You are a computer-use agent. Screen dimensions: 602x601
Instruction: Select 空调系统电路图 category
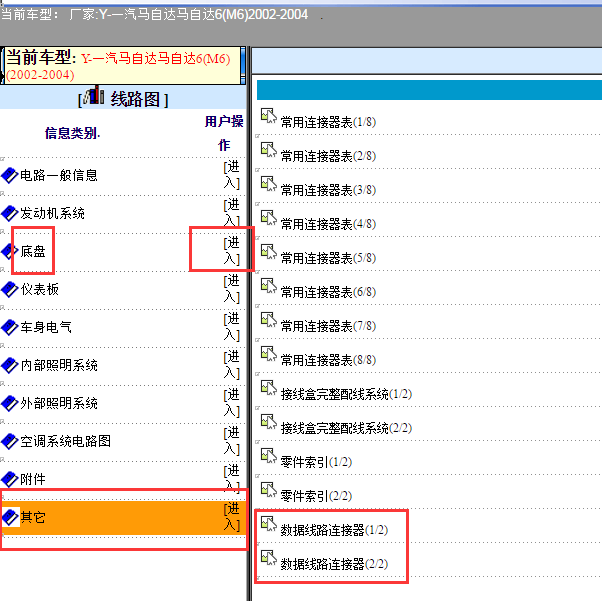[x=65, y=441]
